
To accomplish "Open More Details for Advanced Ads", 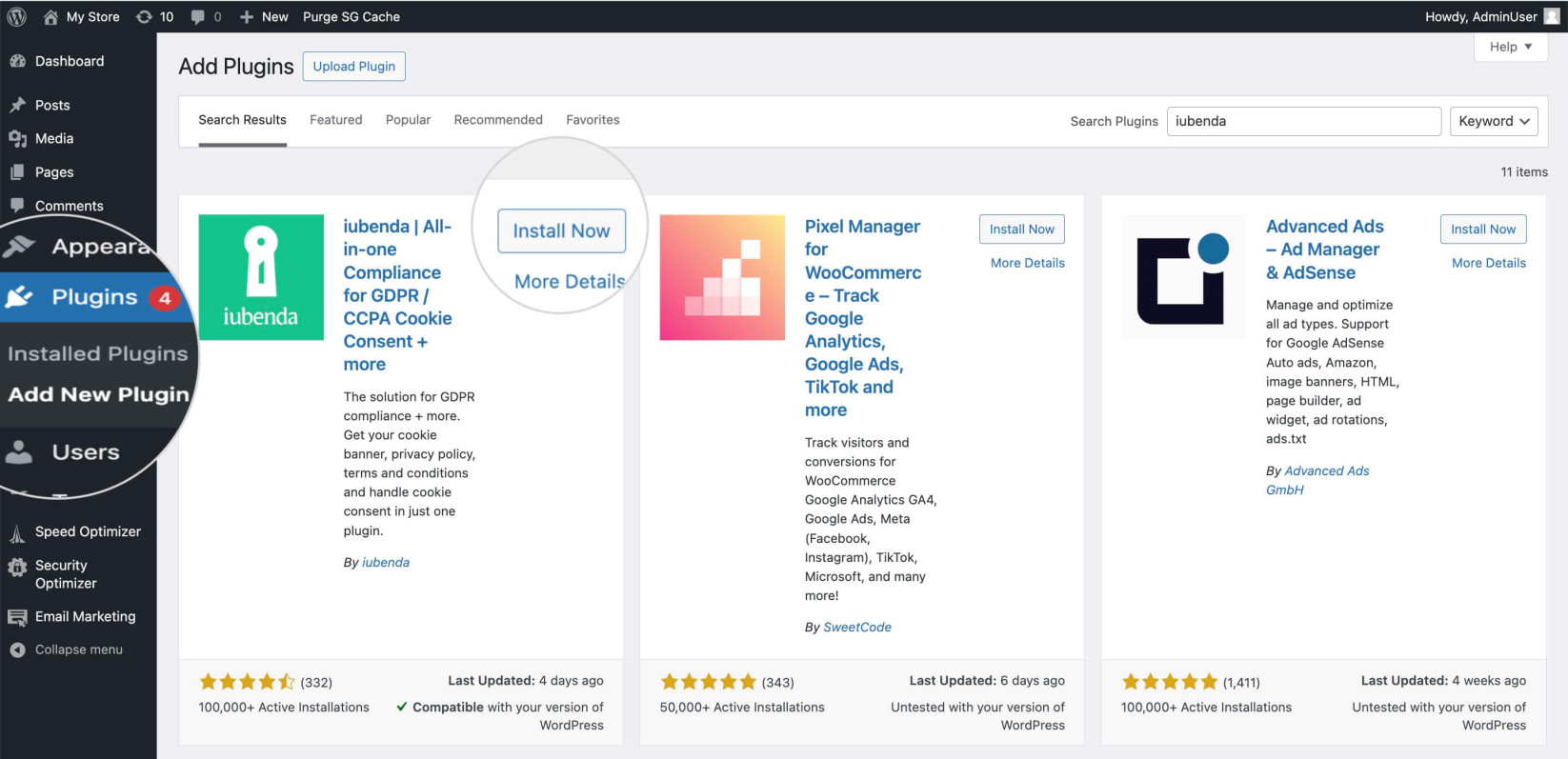I will tap(1489, 263).
